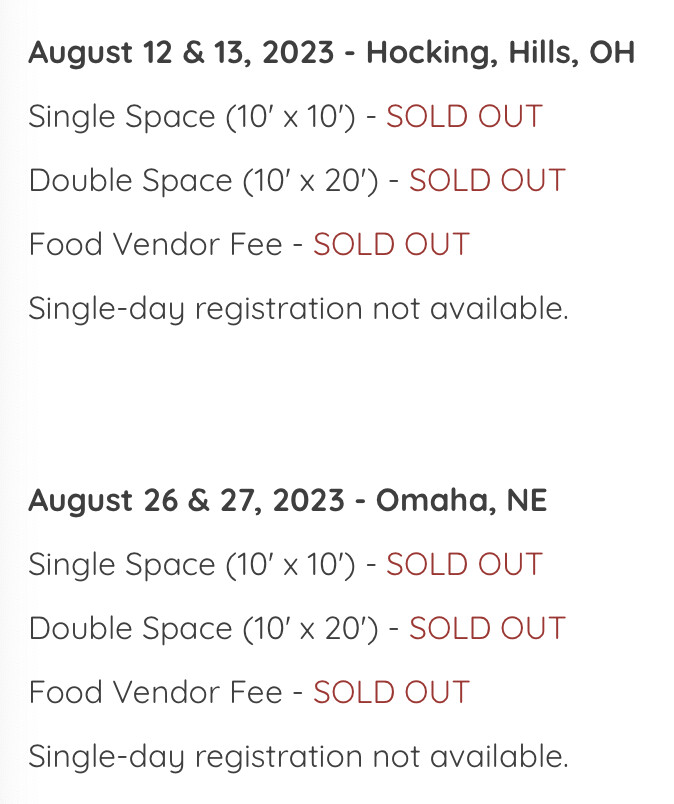Viewport: 674px width, 804px height.
Task: Select Double Space label under Omaha event
Action: (130, 627)
